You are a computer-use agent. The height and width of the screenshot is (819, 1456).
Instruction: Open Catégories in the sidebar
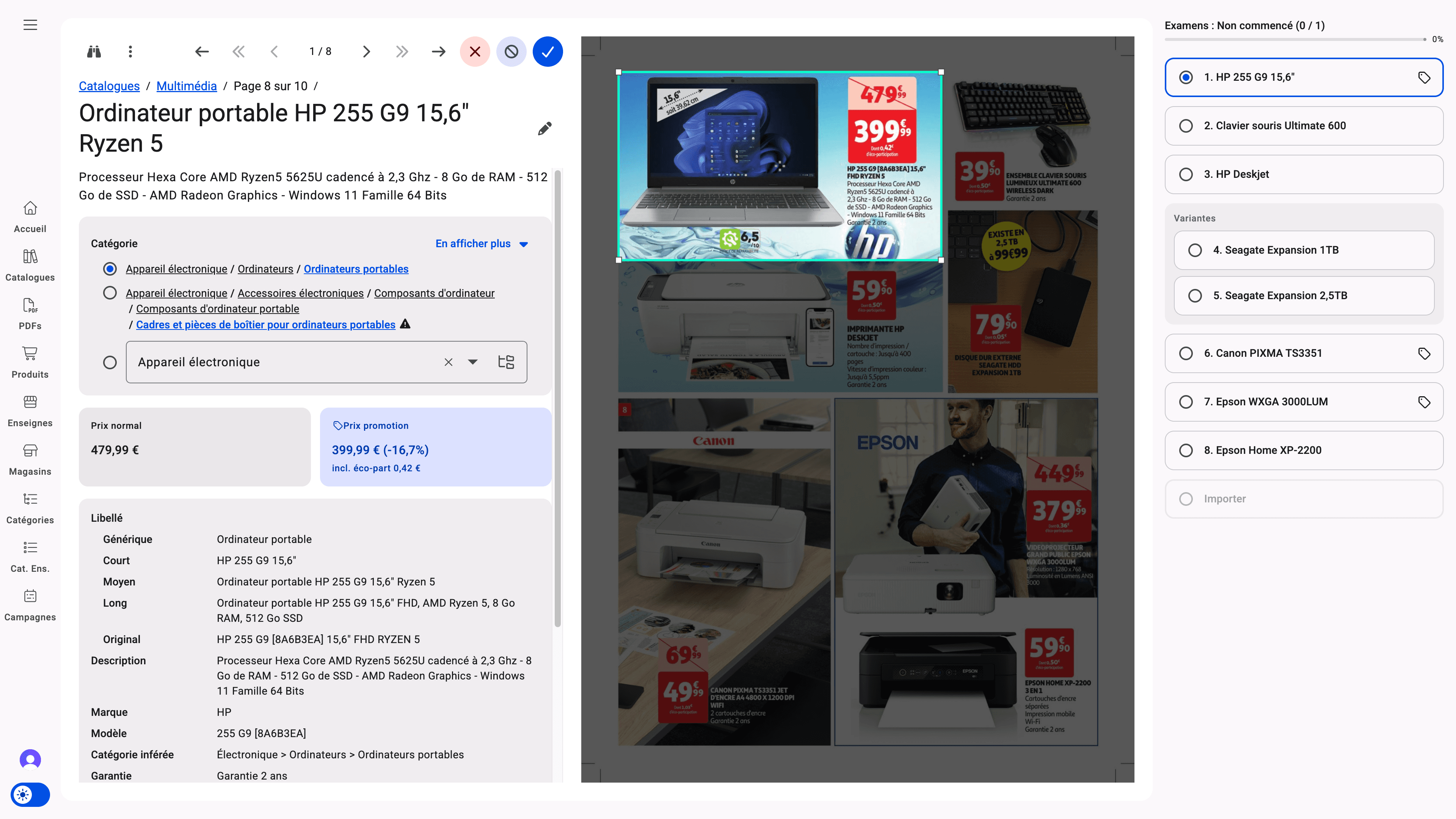(30, 509)
